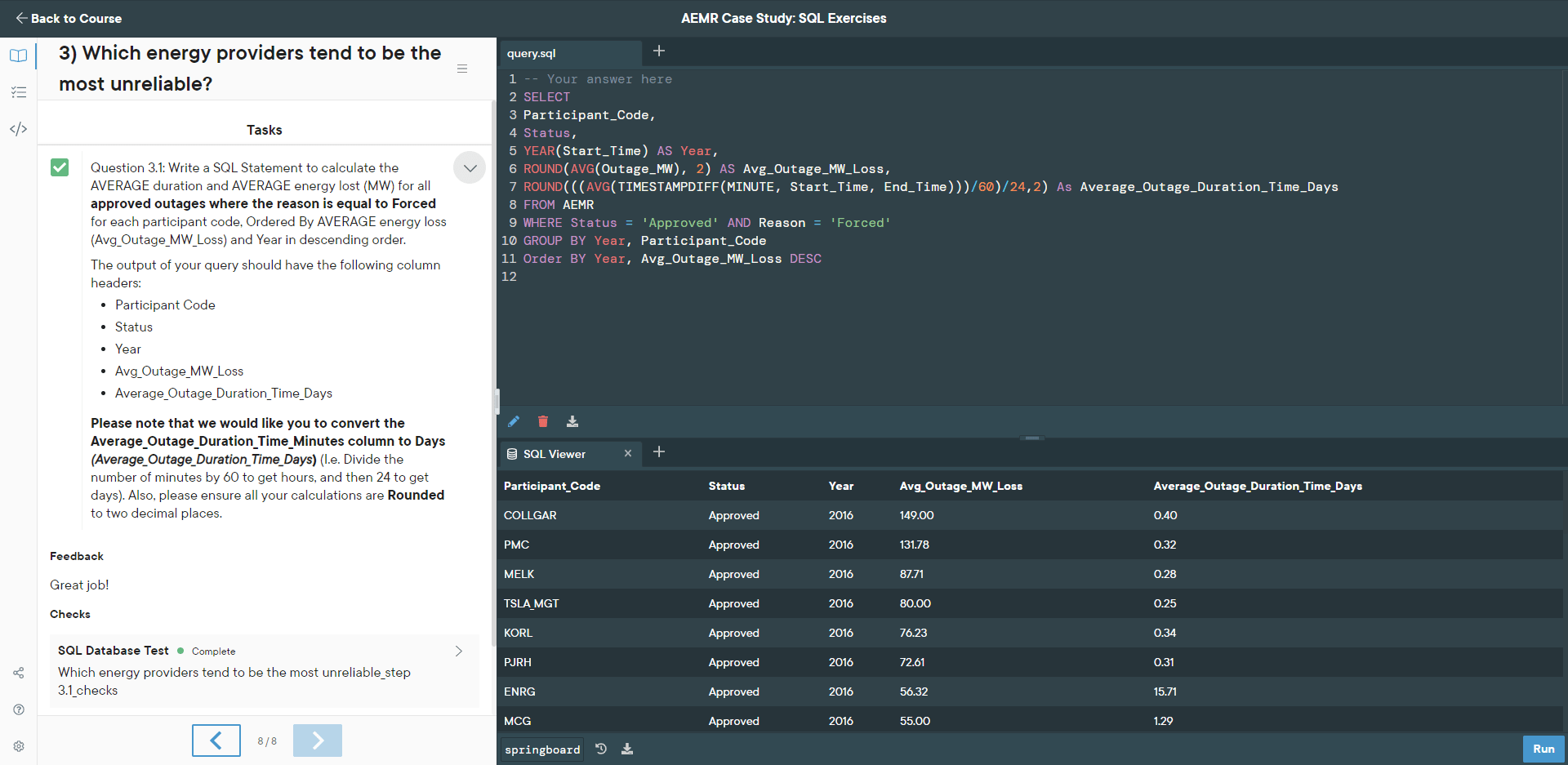Screen dimensions: 1568x765
Task: Select the query.sql editor tab
Action: click(532, 53)
